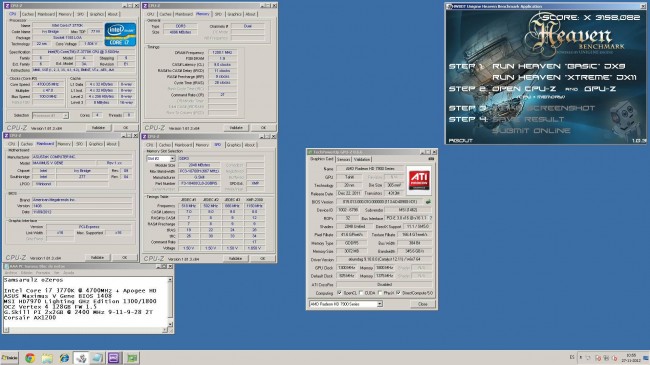Click the Heaven Benchmark title bar icon
The image size is (650, 365).
(449, 6)
